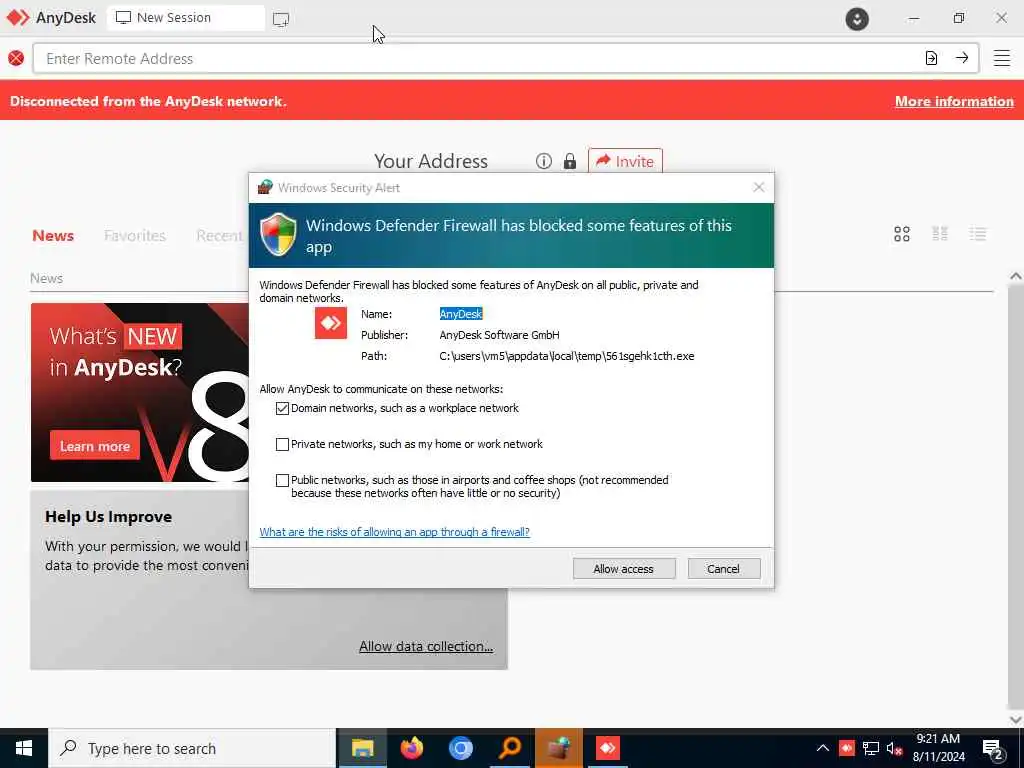Click the executable path text
Screen dimensions: 1024x768
567,356
